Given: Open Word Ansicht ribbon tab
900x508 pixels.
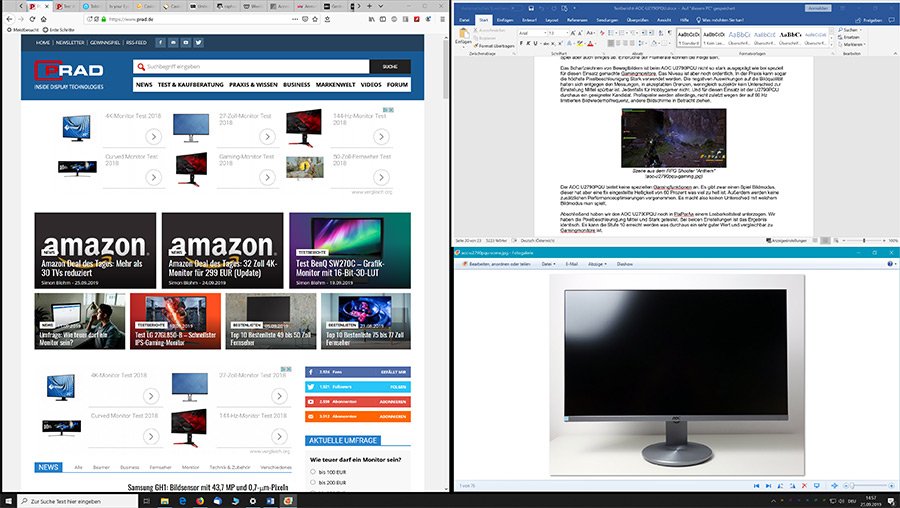Looking at the screenshot, I should 664,20.
